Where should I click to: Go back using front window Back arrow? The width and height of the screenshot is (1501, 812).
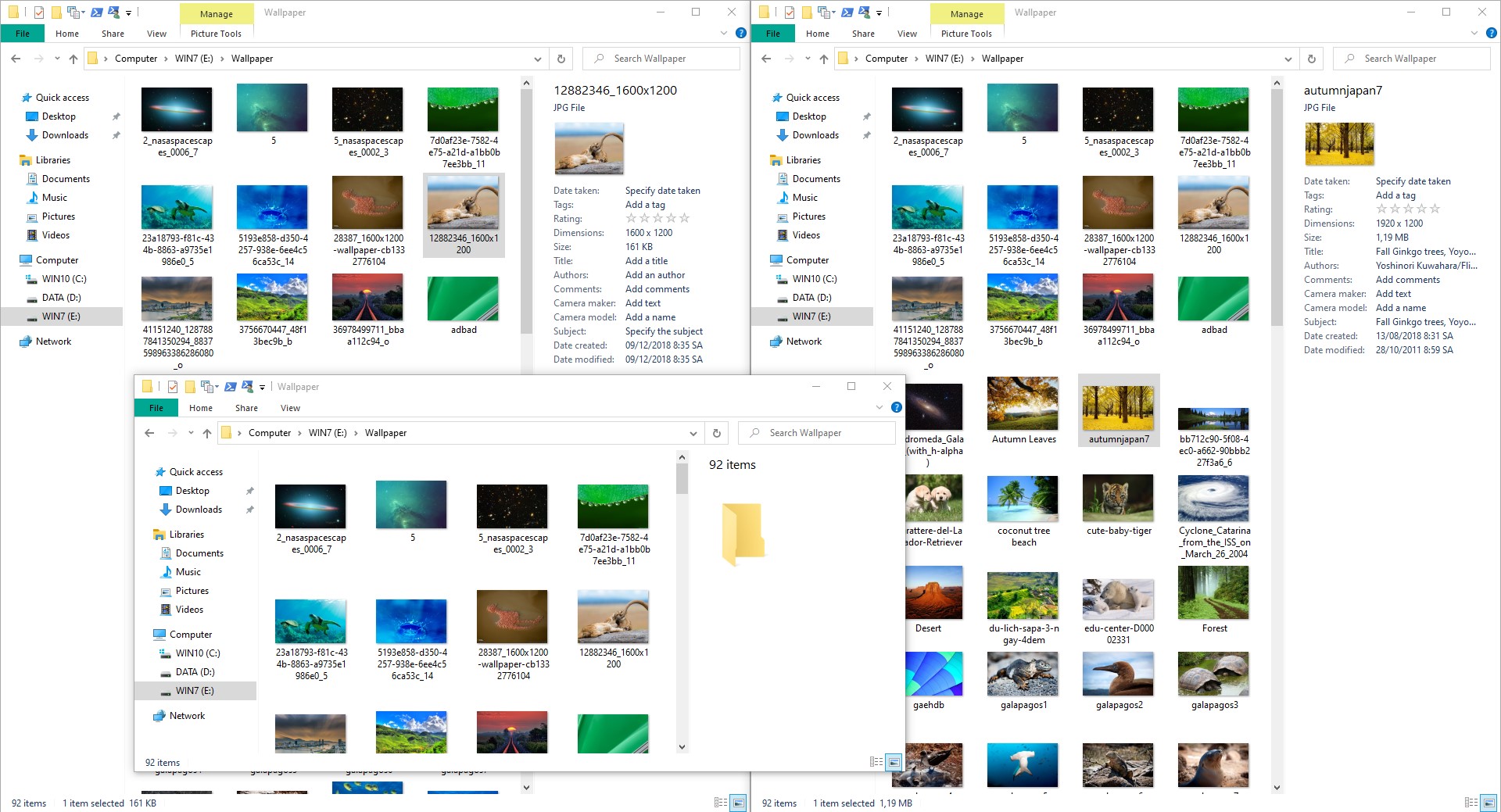(149, 433)
